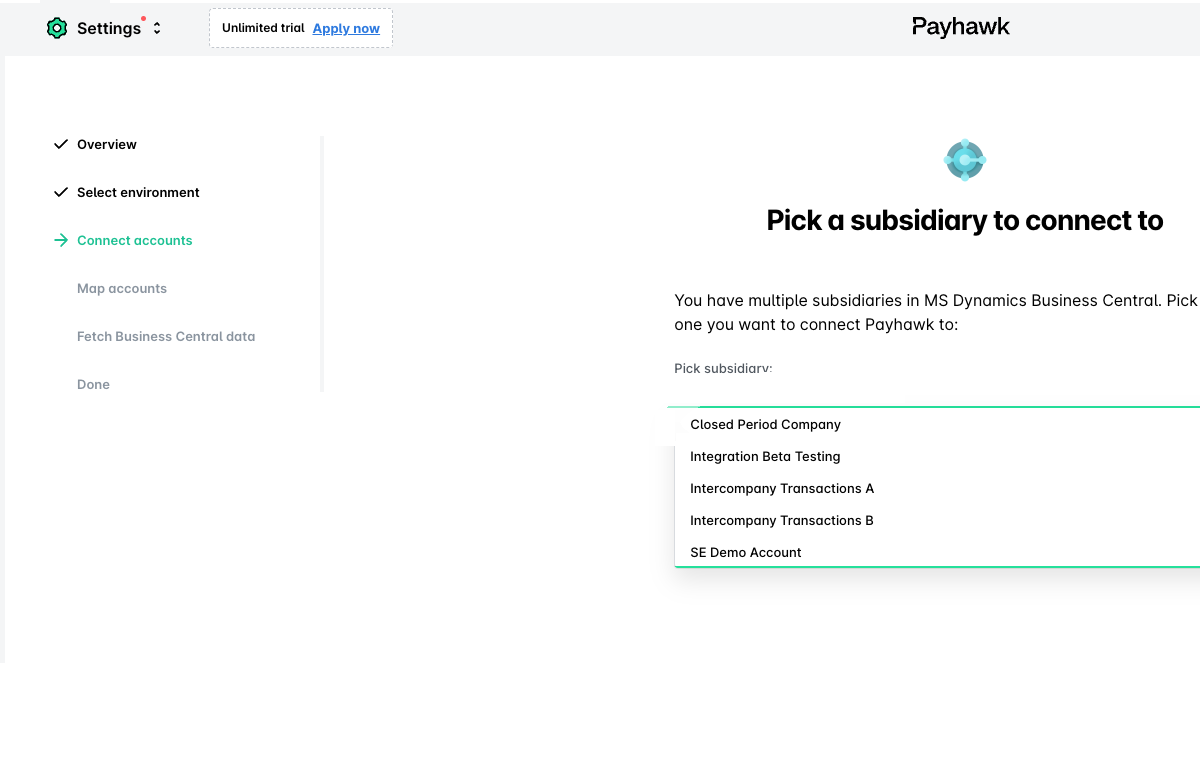
Task: Click the Pick subsidiary input field
Action: (x=937, y=393)
